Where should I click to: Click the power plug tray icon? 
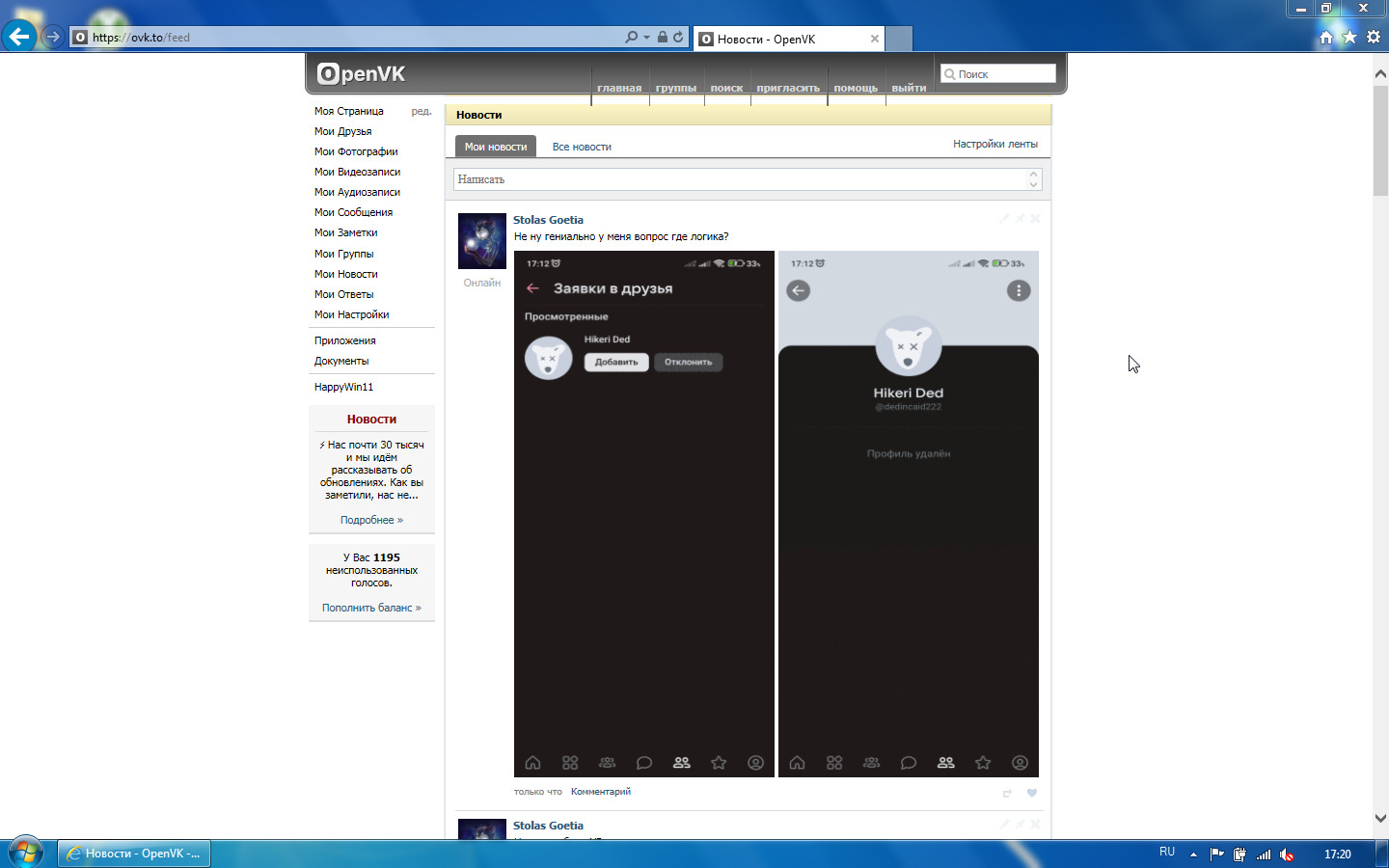coord(1239,854)
